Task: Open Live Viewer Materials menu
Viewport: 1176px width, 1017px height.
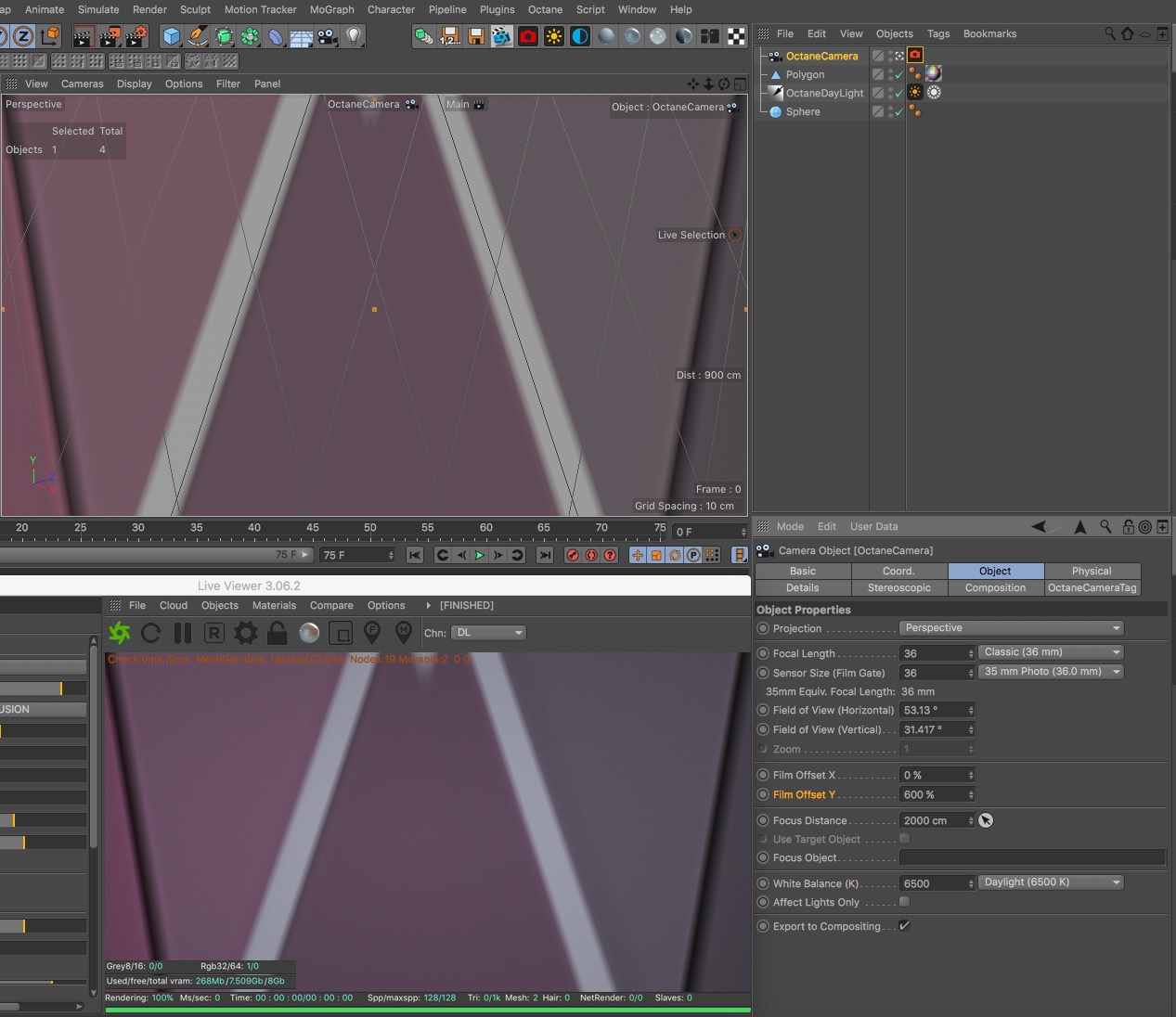Action: click(x=275, y=605)
